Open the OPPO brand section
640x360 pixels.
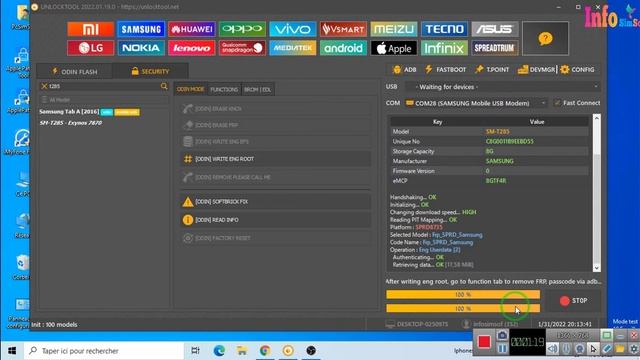click(x=242, y=29)
